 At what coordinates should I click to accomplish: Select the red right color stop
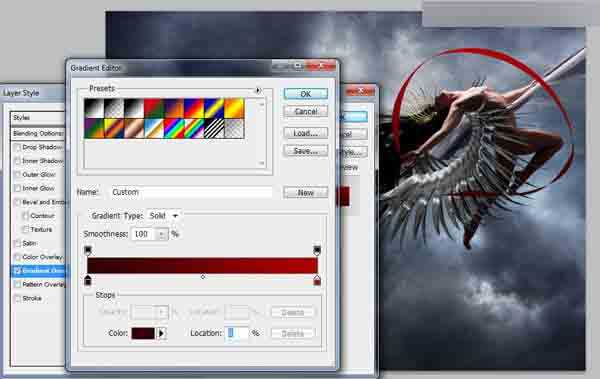317,280
